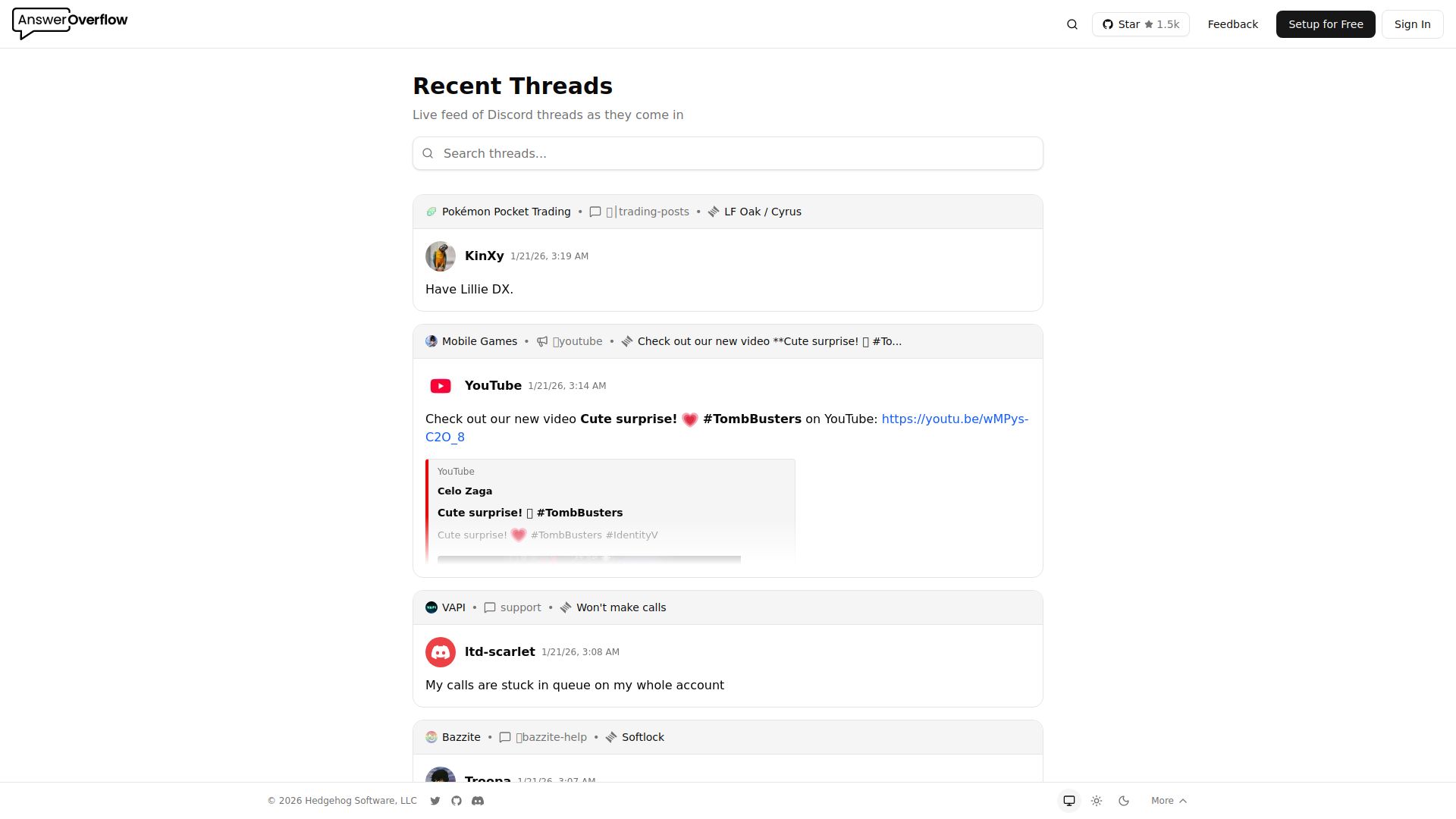This screenshot has width=1456, height=819.
Task: Open the youtu.be video link
Action: [x=954, y=419]
